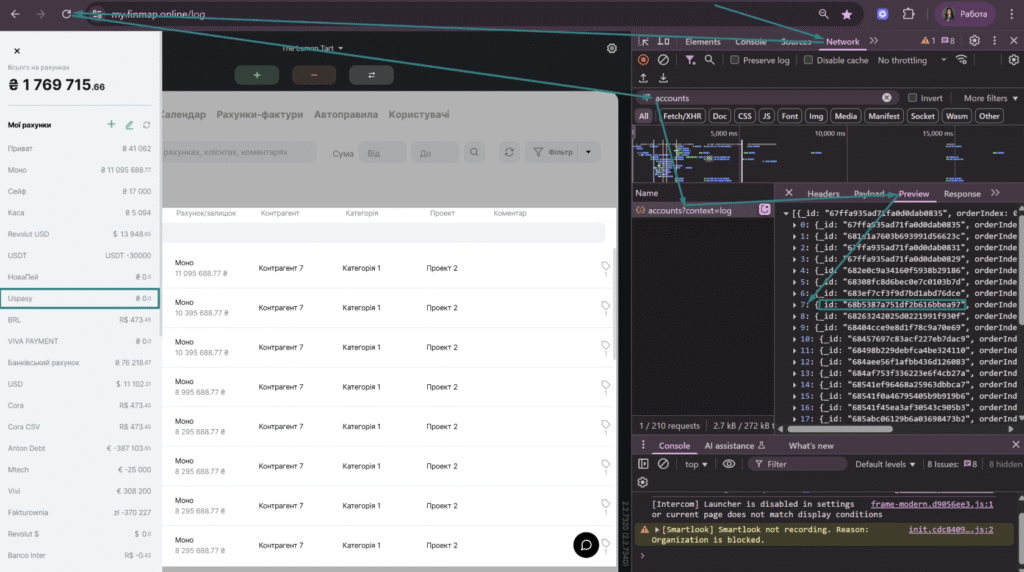The width and height of the screenshot is (1024, 572).
Task: Select the Wasm request type filter
Action: (956, 116)
